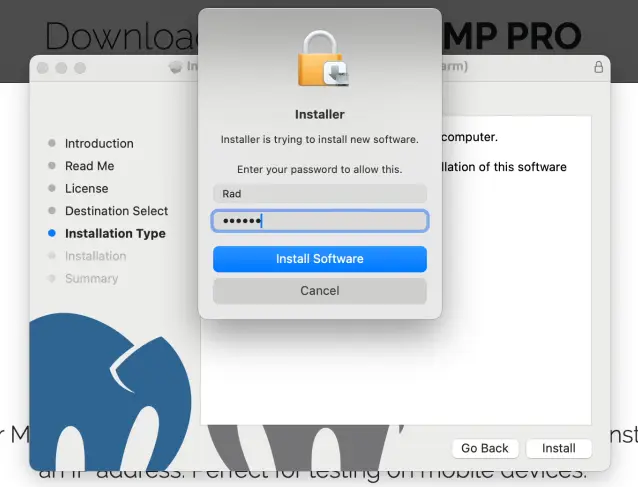Select the Read Me step in the sidebar

pyautogui.click(x=89, y=166)
